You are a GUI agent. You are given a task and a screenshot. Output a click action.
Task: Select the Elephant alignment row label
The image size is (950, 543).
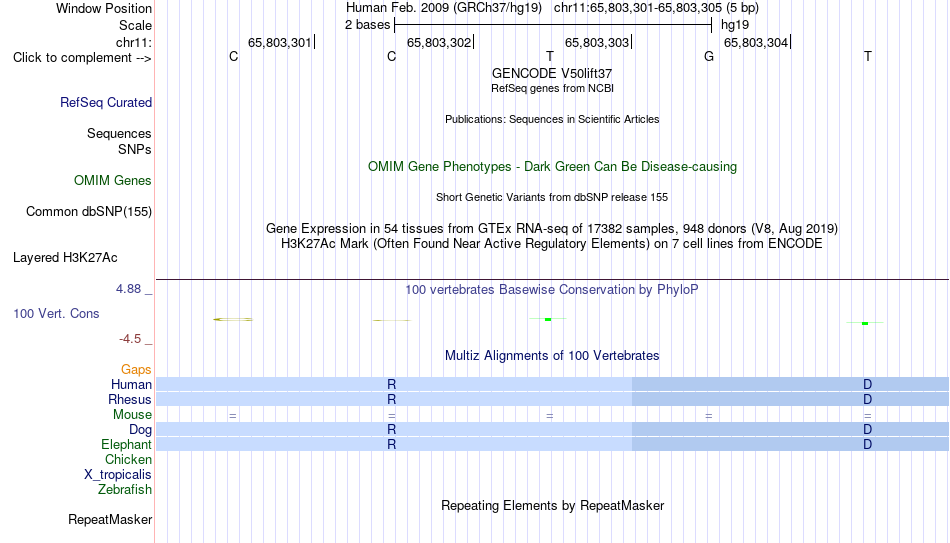(127, 444)
